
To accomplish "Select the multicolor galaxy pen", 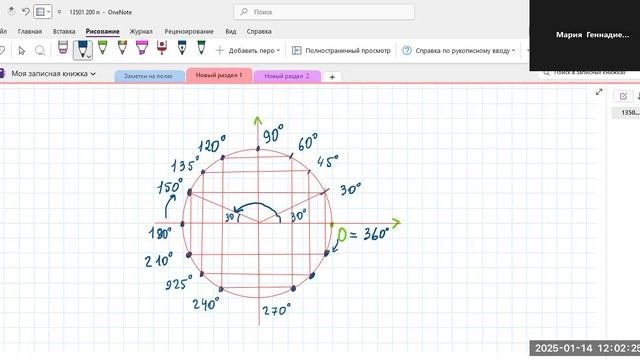I will (x=122, y=47).
